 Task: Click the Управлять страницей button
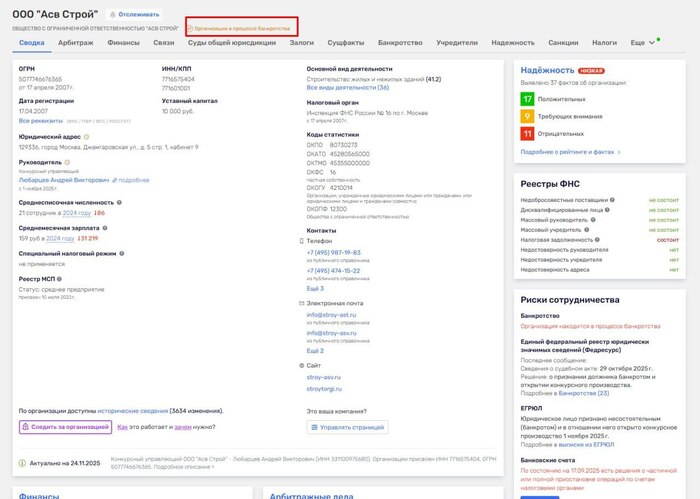346,427
